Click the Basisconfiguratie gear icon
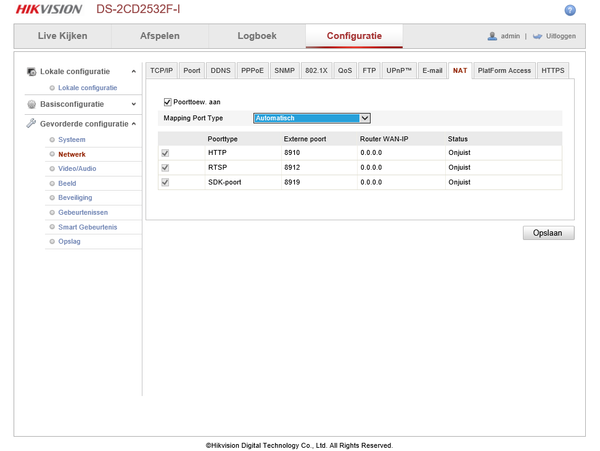Viewport: 600px width, 451px height. click(x=31, y=104)
